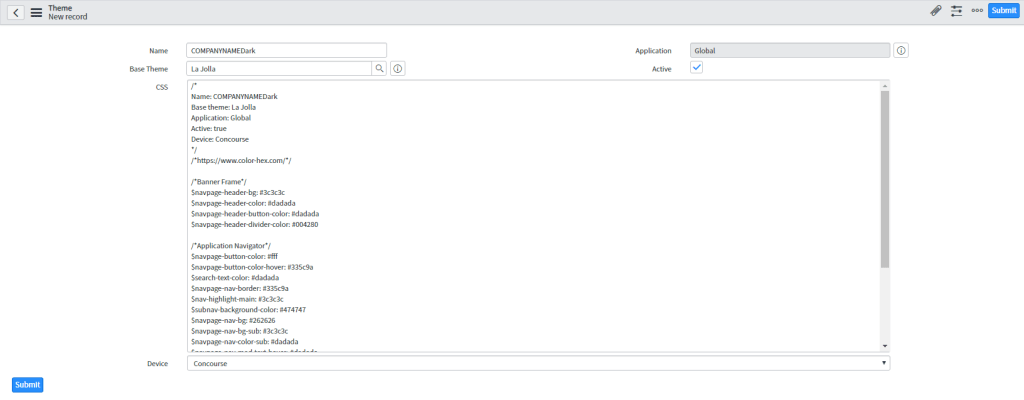Uncheck the Active checkbox
The width and height of the screenshot is (1024, 400).
tap(697, 68)
